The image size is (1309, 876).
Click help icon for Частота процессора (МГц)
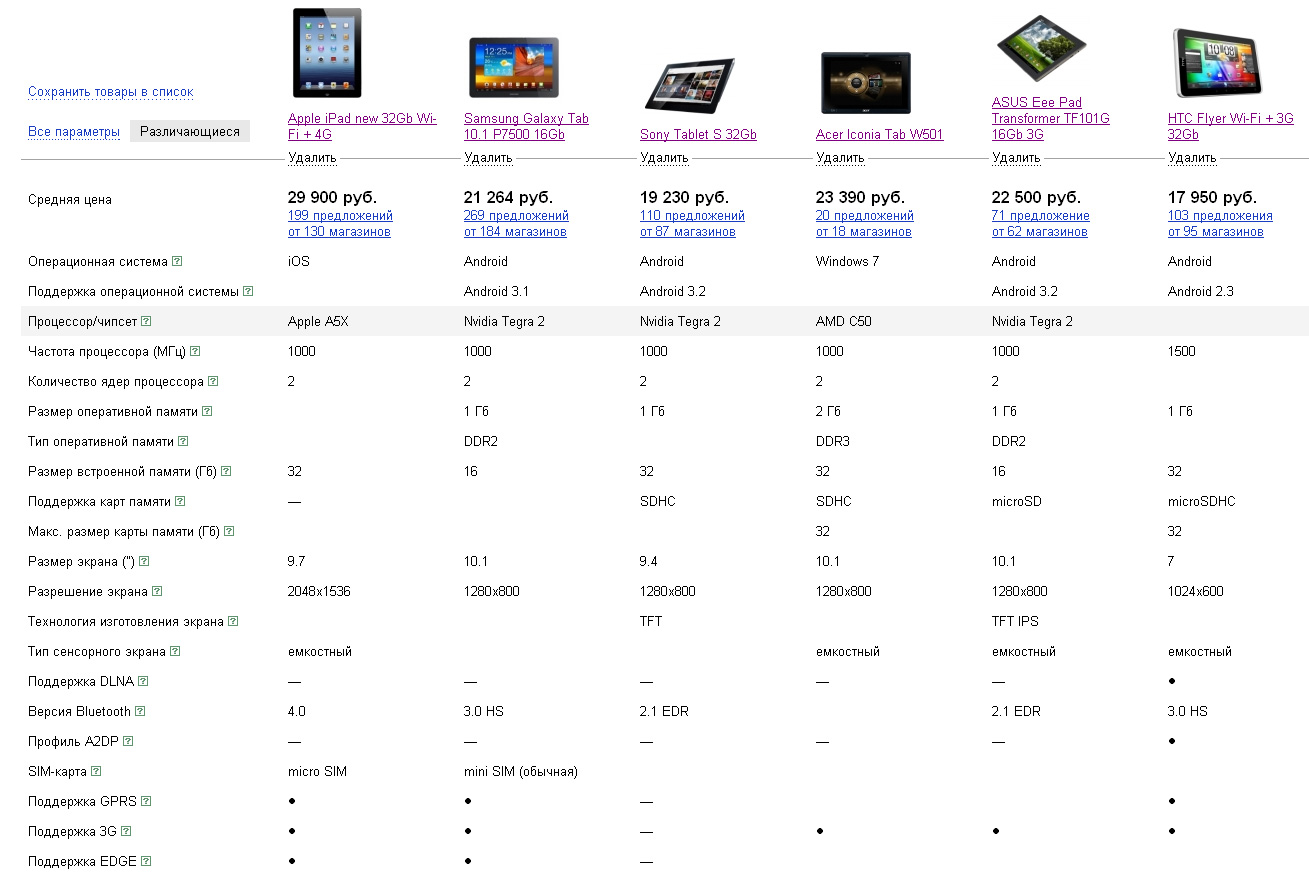click(x=195, y=351)
